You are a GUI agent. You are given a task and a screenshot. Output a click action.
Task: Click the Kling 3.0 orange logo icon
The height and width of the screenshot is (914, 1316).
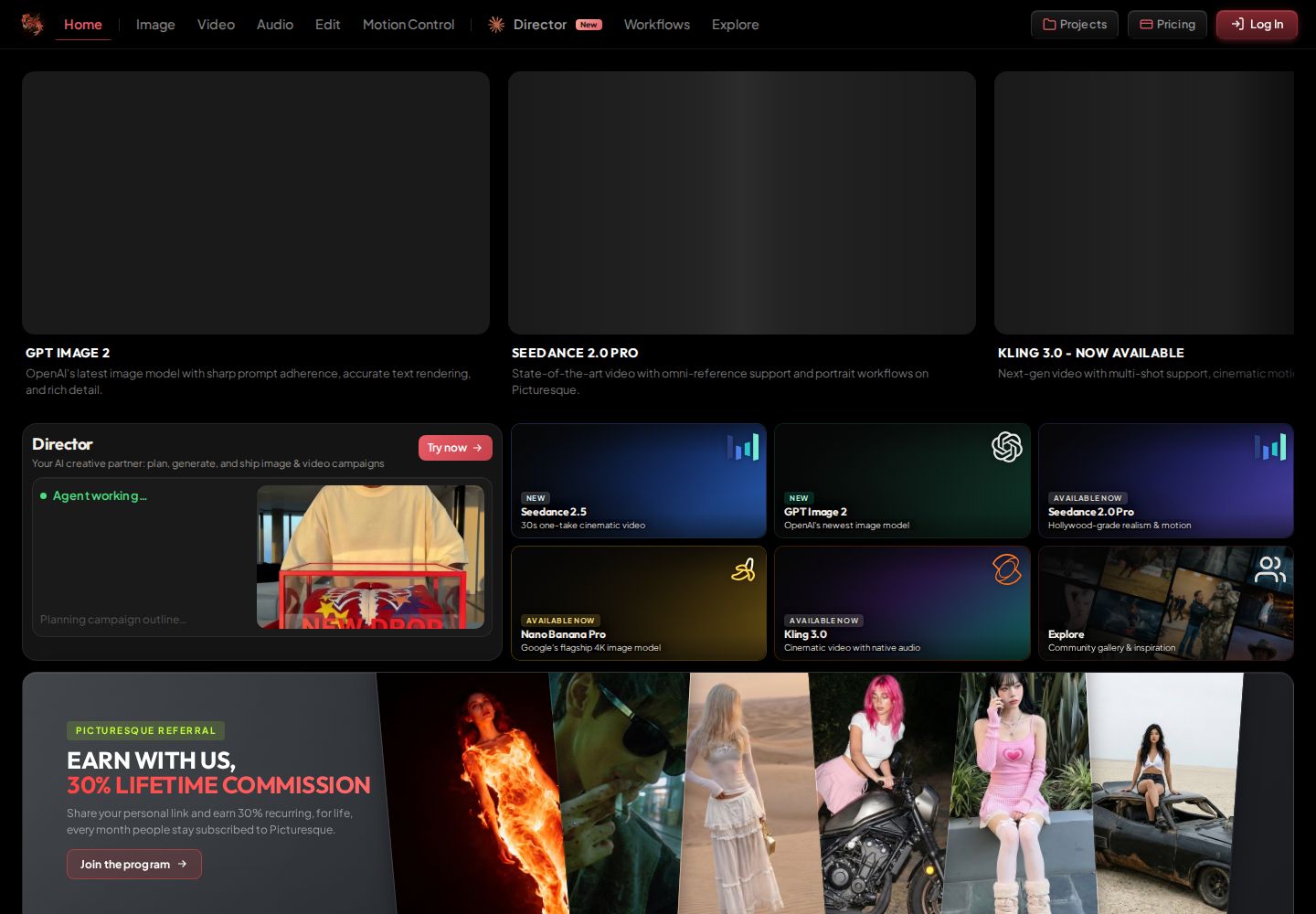1006,569
